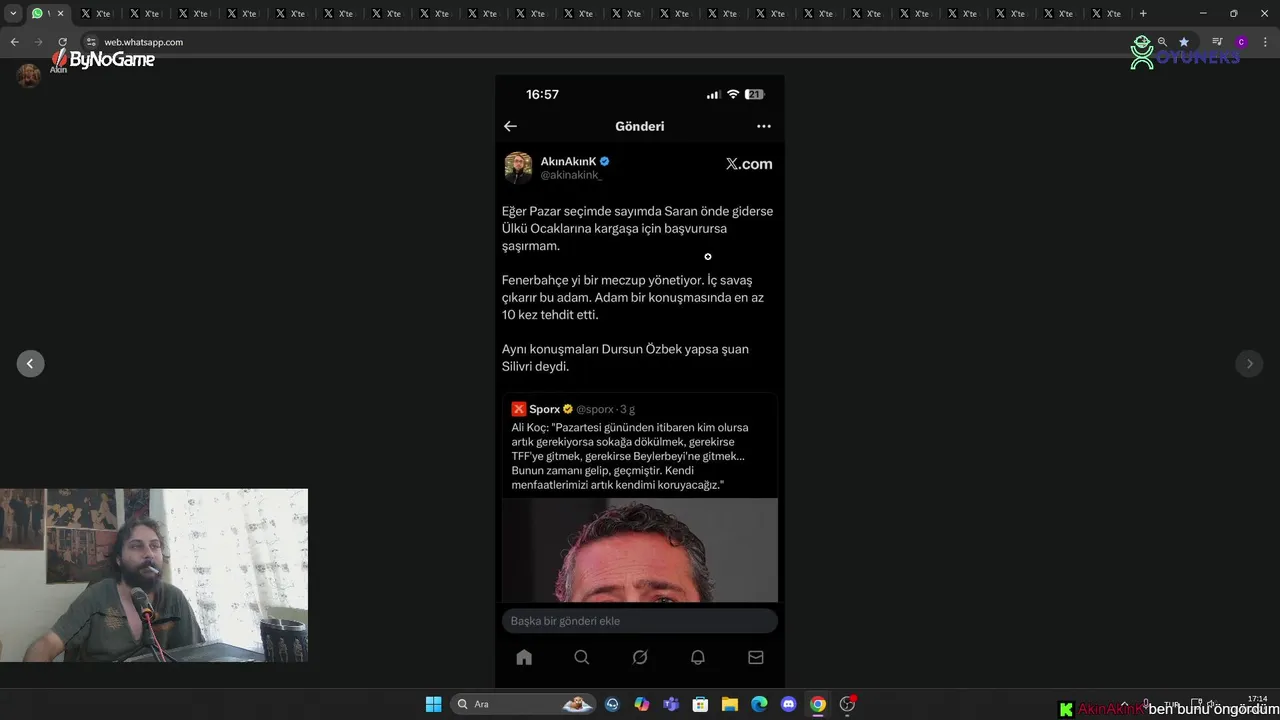Open Microsoft Edge from the taskbar
This screenshot has width=1280, height=720.
[x=759, y=704]
